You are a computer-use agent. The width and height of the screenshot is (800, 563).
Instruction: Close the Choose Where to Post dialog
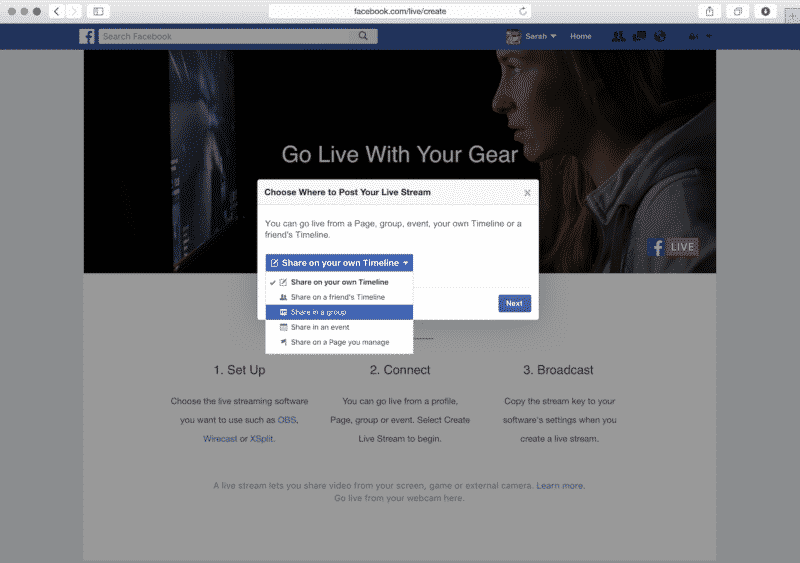point(527,192)
